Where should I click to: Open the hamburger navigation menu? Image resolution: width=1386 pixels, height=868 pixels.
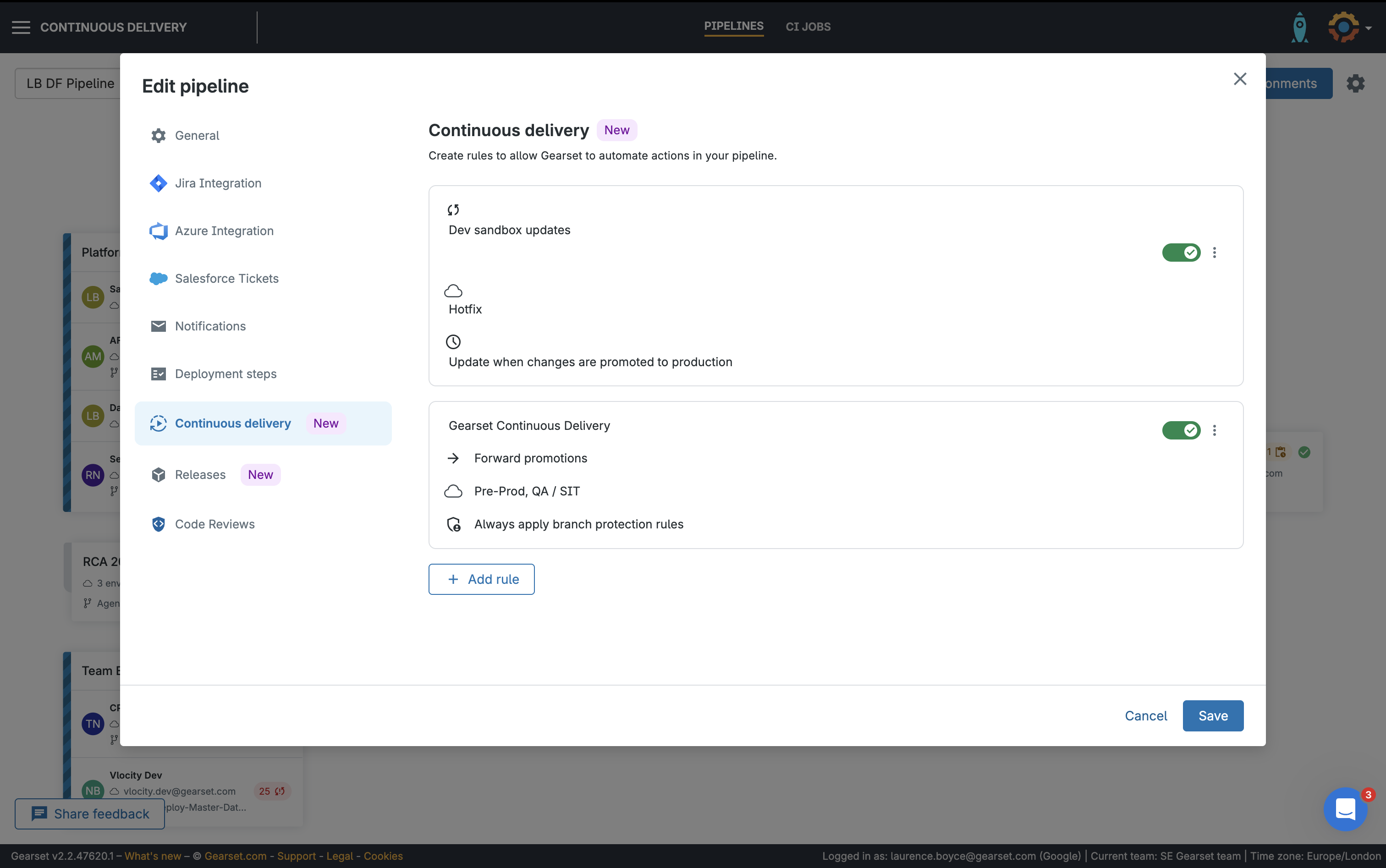(x=21, y=27)
